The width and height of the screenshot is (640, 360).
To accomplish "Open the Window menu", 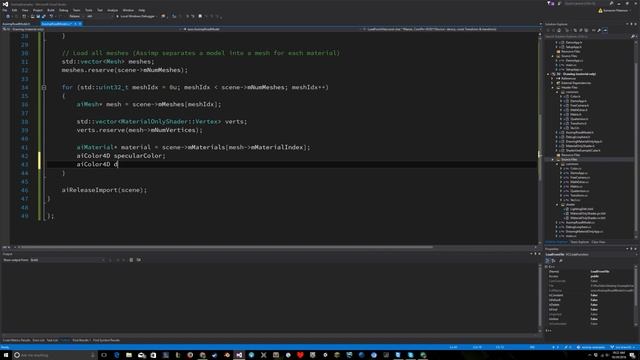I will click(128, 10).
